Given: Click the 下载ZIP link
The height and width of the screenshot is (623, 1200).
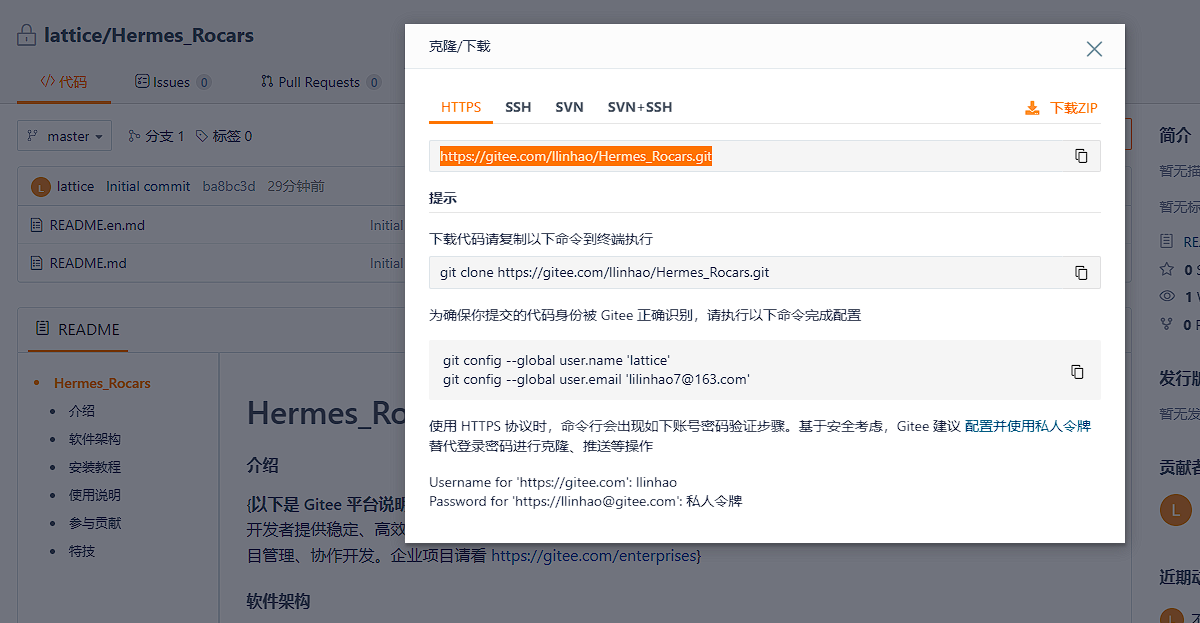Looking at the screenshot, I should click(1074, 108).
